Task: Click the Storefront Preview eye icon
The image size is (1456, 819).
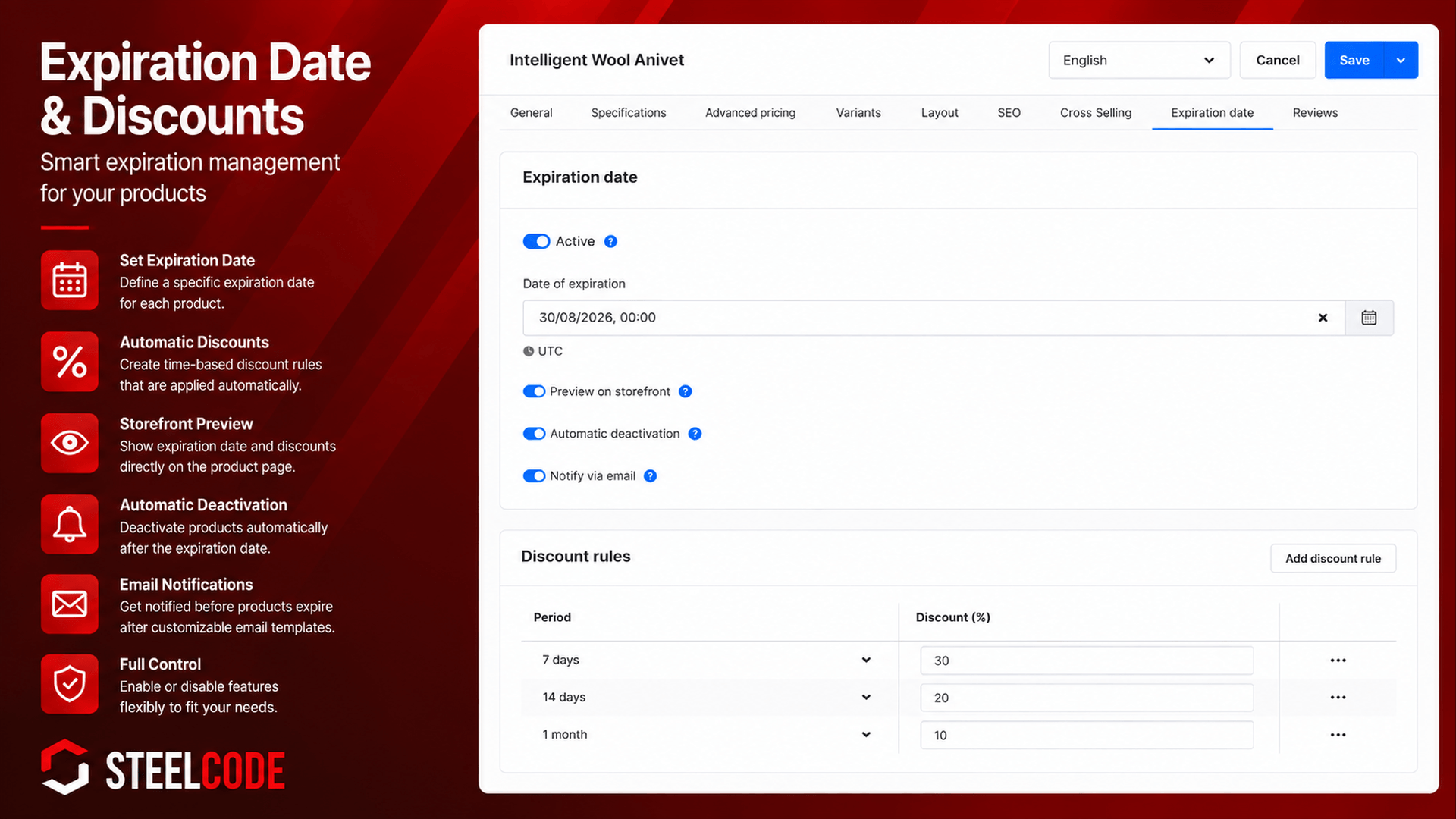Action: (70, 443)
